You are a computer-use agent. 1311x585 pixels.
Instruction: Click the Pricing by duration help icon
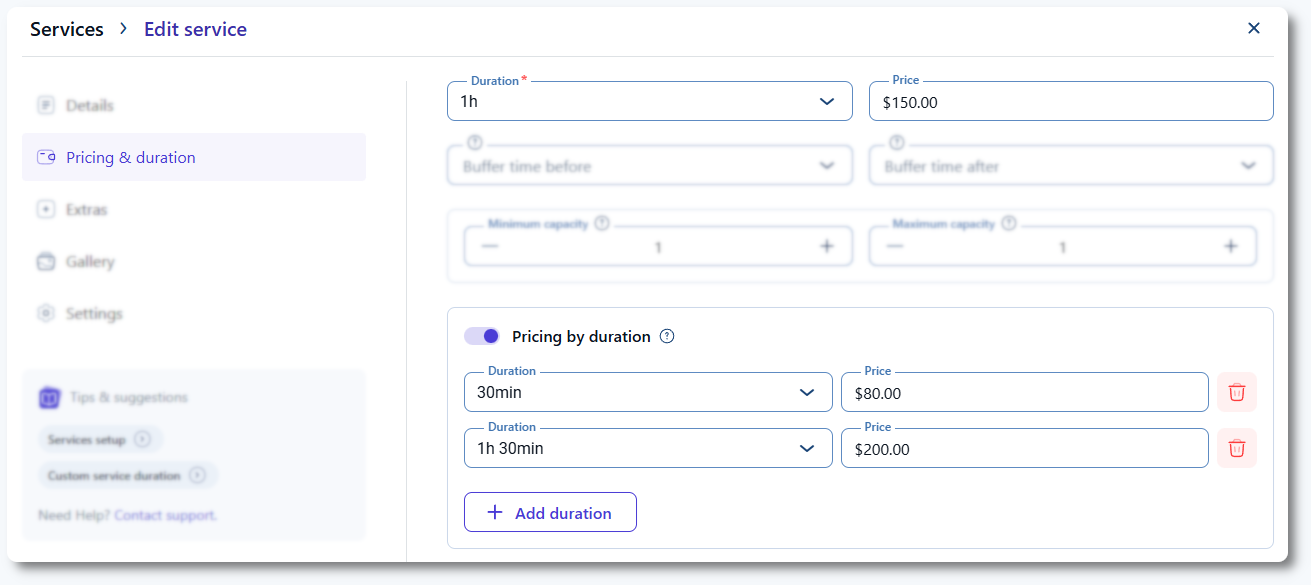pyautogui.click(x=667, y=337)
